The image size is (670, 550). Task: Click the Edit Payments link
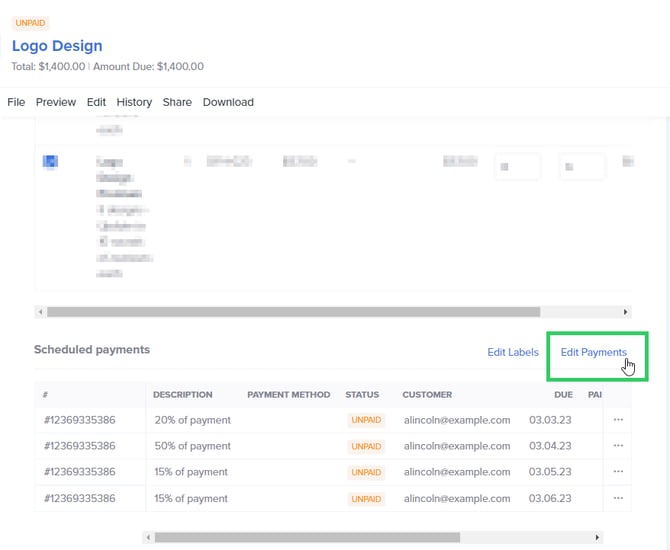tap(594, 352)
